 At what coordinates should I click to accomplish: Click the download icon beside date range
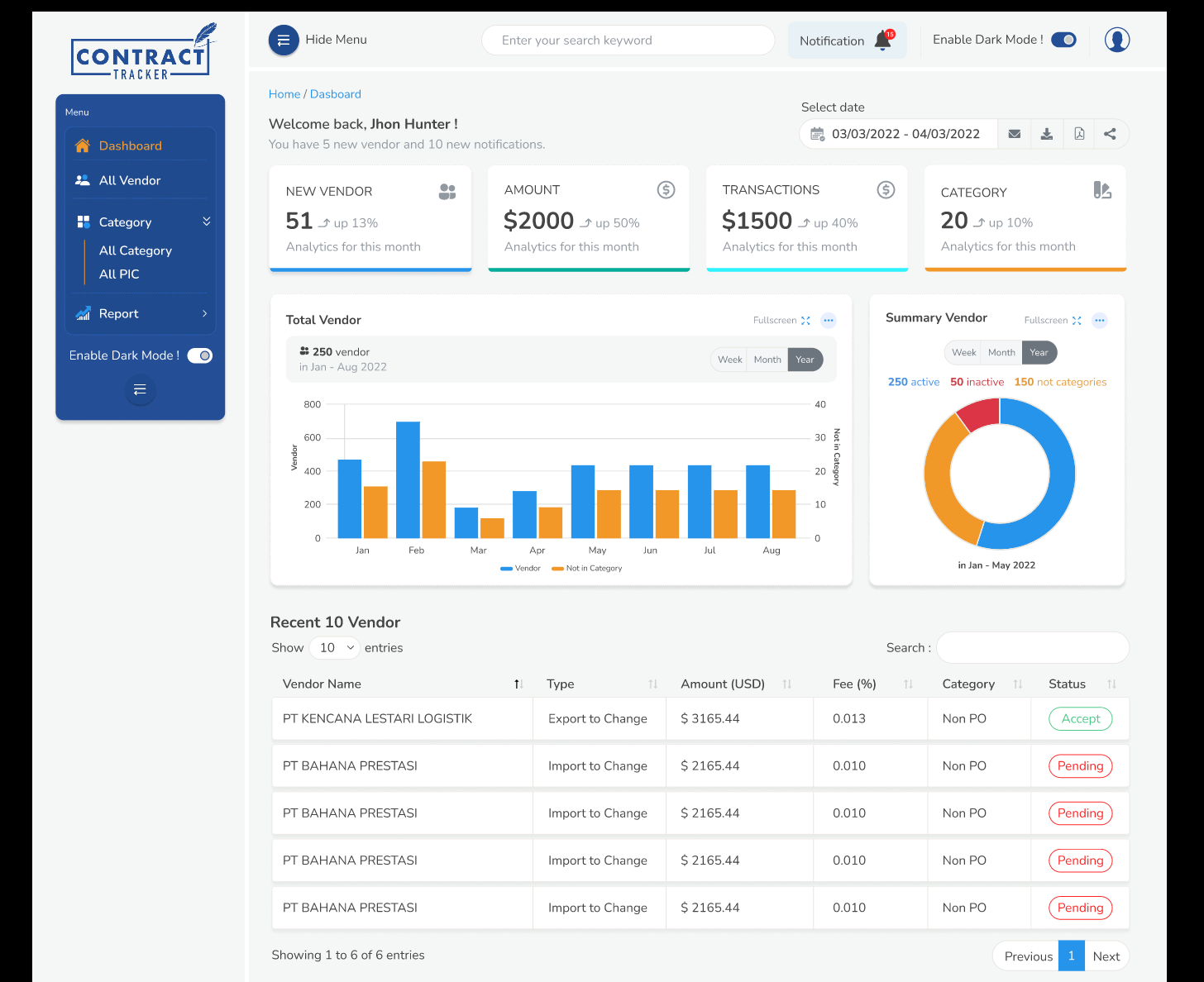1046,134
